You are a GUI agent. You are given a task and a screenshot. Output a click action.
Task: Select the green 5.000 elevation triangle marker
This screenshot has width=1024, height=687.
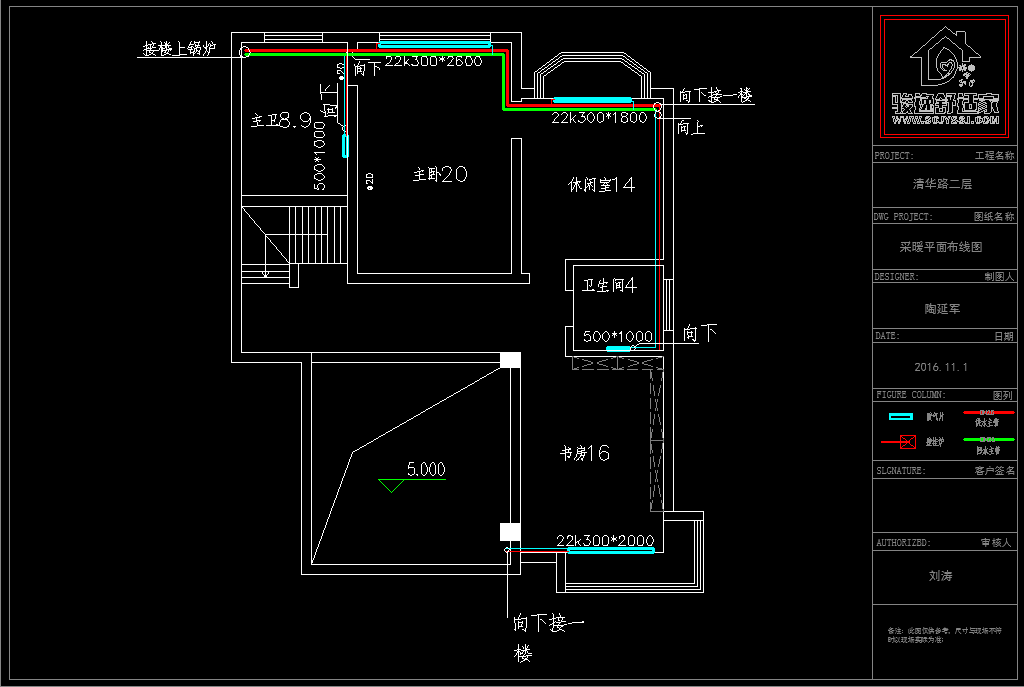(x=391, y=486)
